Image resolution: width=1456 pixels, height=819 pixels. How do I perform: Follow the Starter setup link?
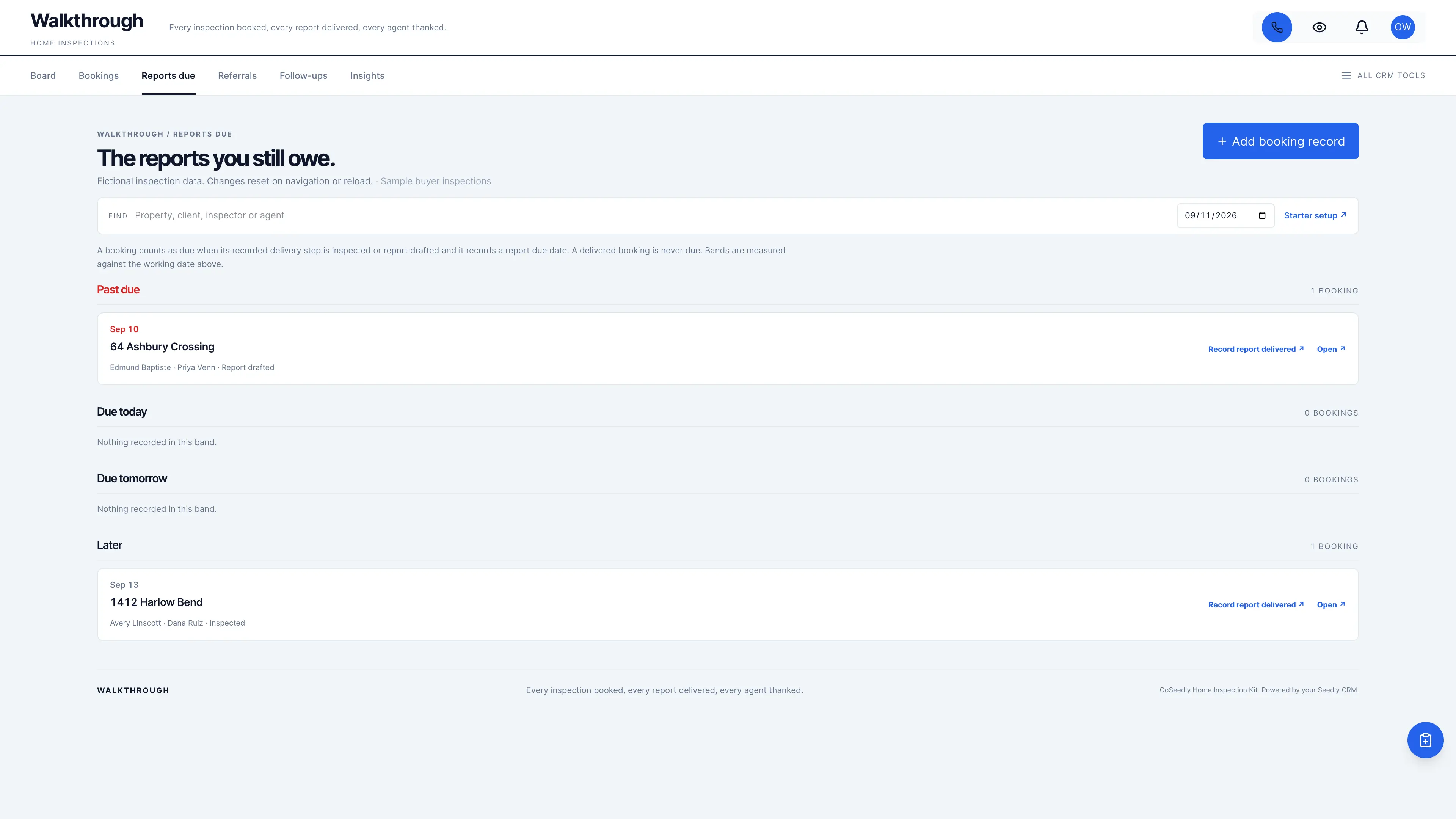tap(1315, 215)
